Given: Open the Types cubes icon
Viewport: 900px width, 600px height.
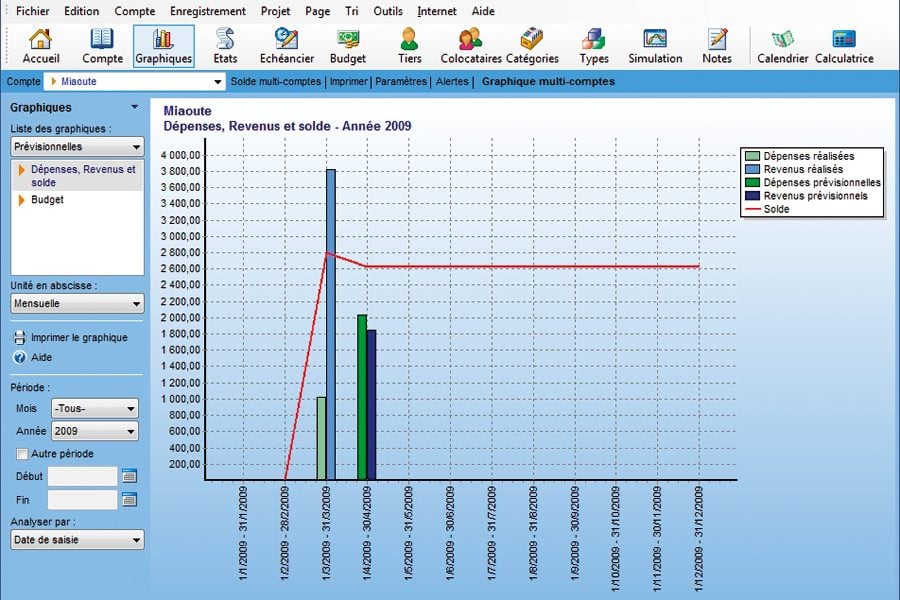Looking at the screenshot, I should click(x=593, y=46).
